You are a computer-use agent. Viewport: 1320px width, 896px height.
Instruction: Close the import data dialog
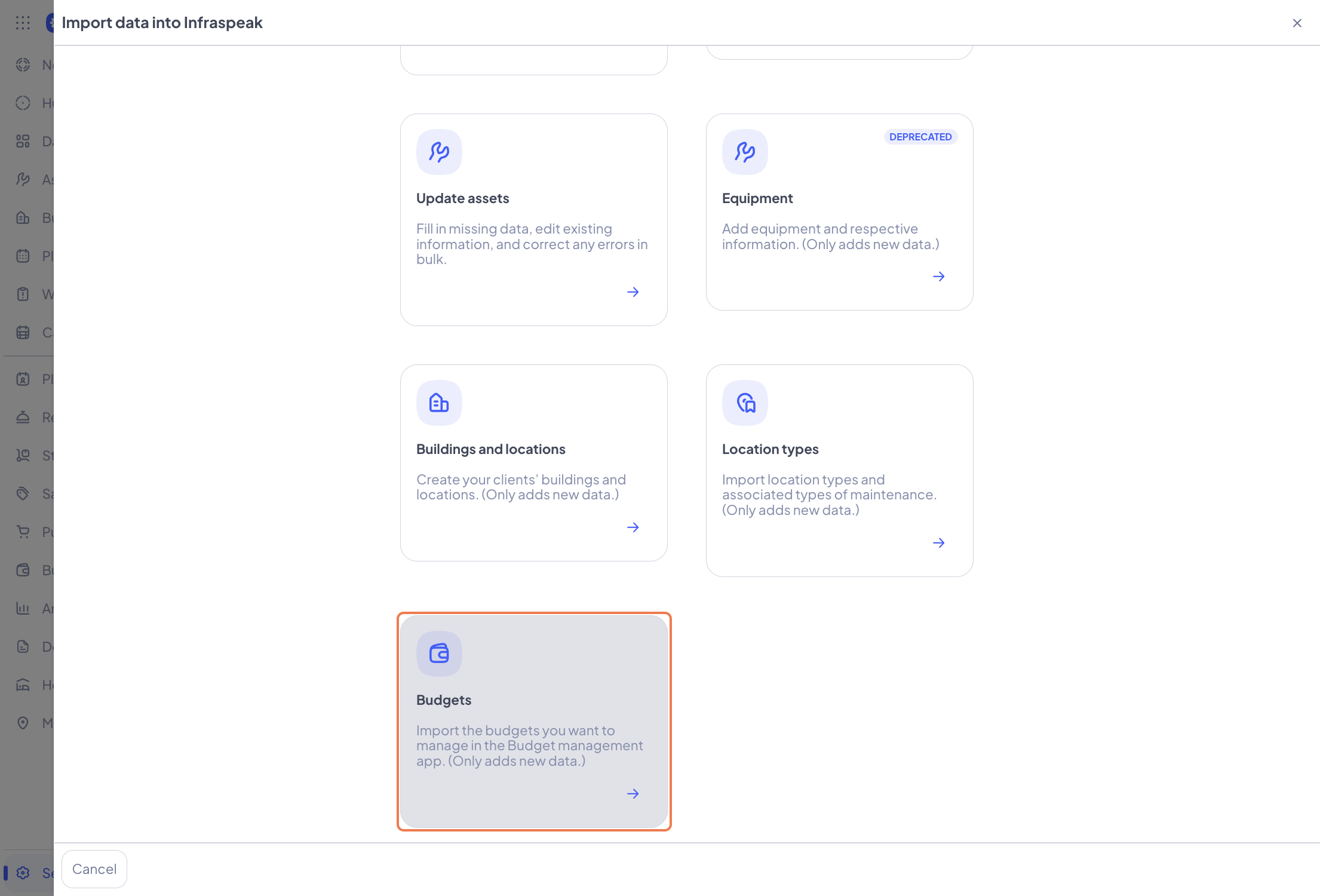(x=1297, y=23)
